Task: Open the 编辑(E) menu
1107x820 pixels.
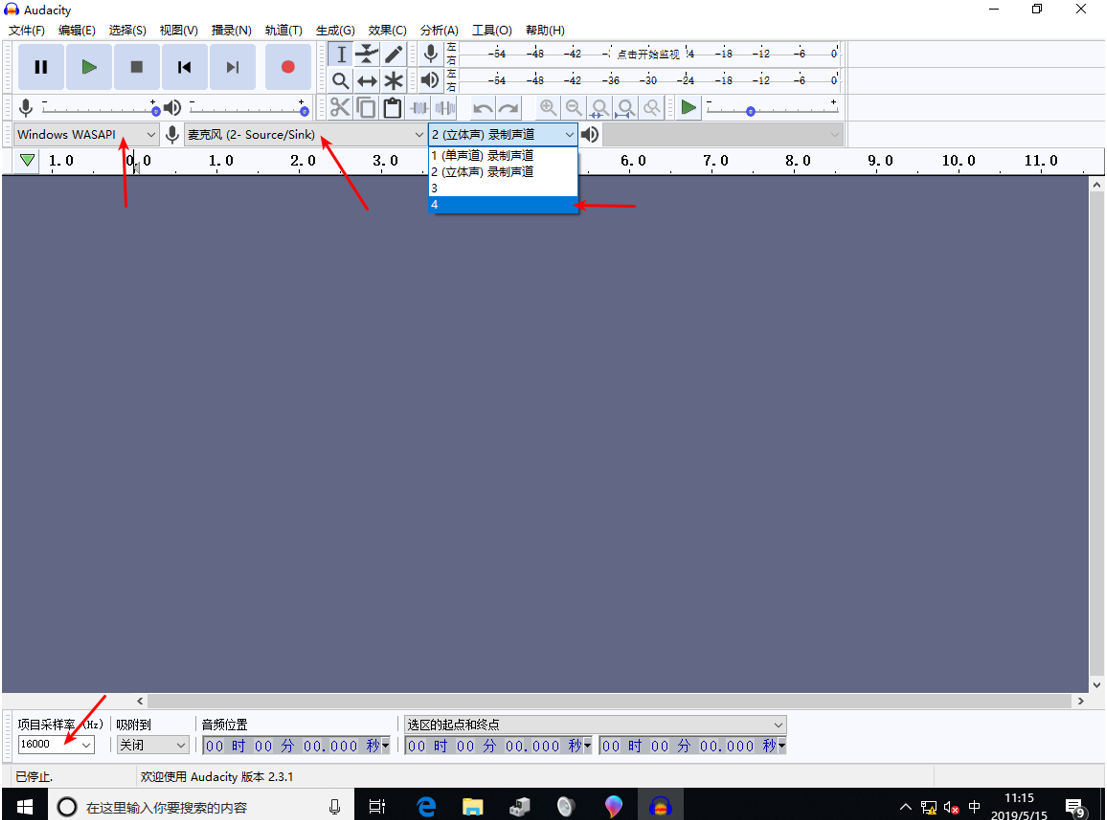Action: pyautogui.click(x=76, y=30)
